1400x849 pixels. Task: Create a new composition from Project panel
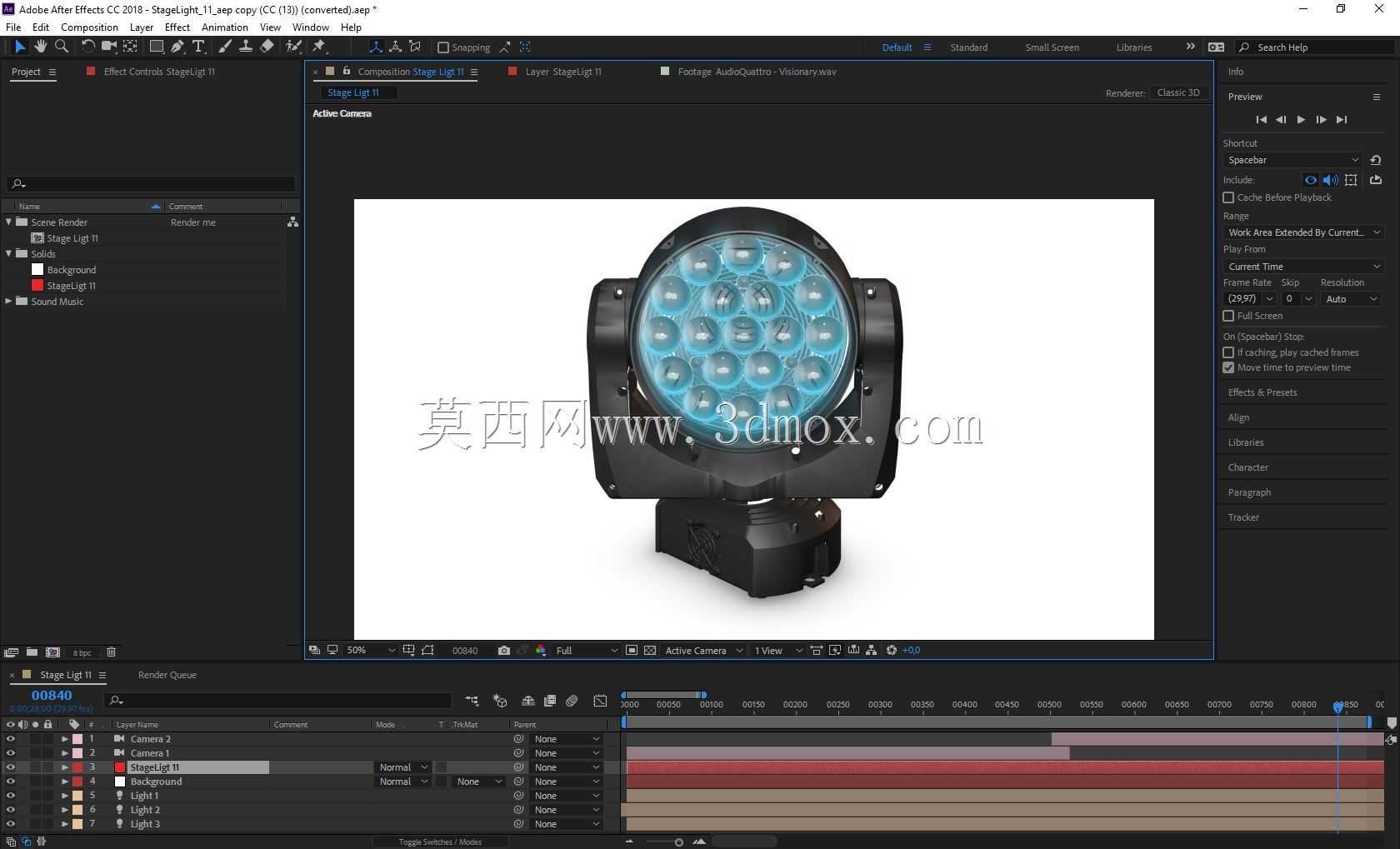pyautogui.click(x=52, y=652)
